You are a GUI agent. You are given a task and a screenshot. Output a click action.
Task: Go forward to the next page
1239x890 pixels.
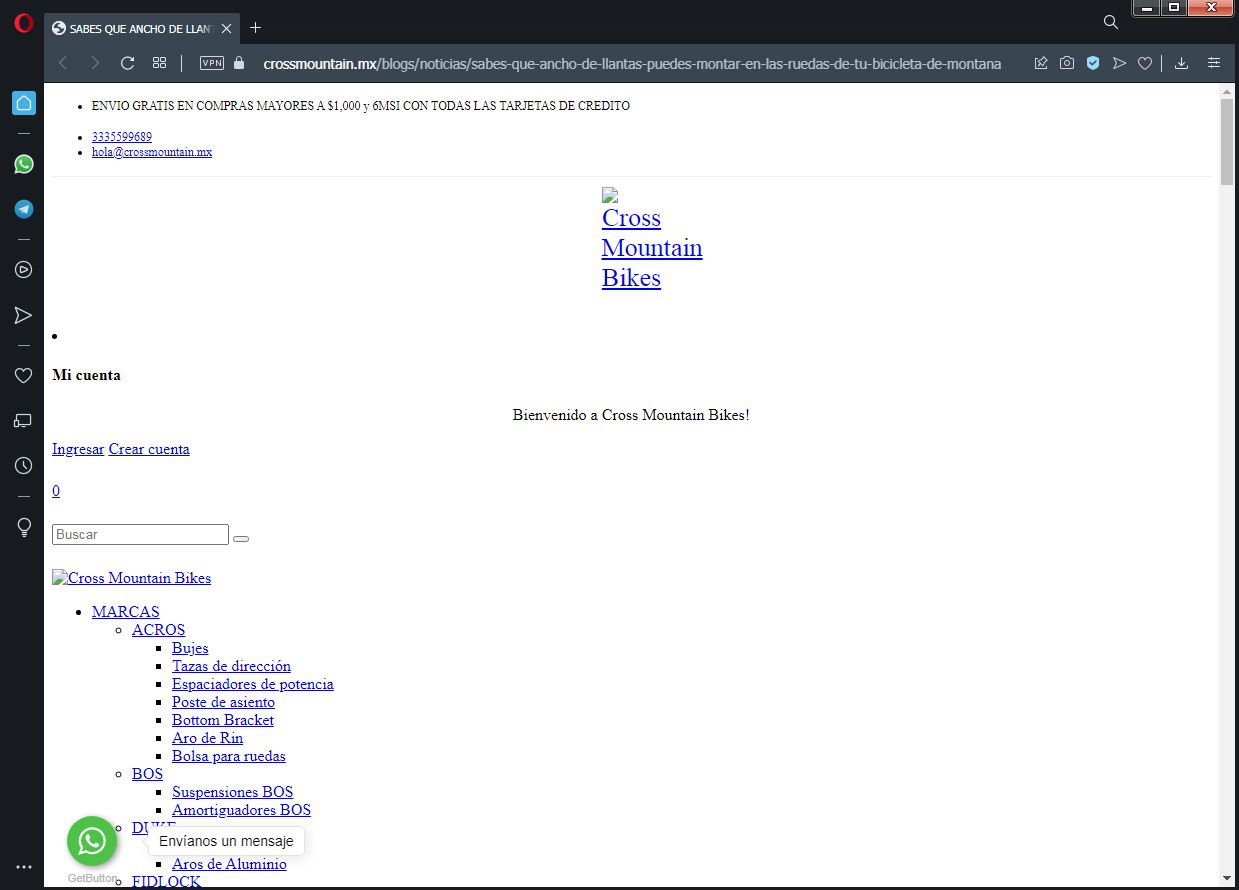click(x=95, y=63)
